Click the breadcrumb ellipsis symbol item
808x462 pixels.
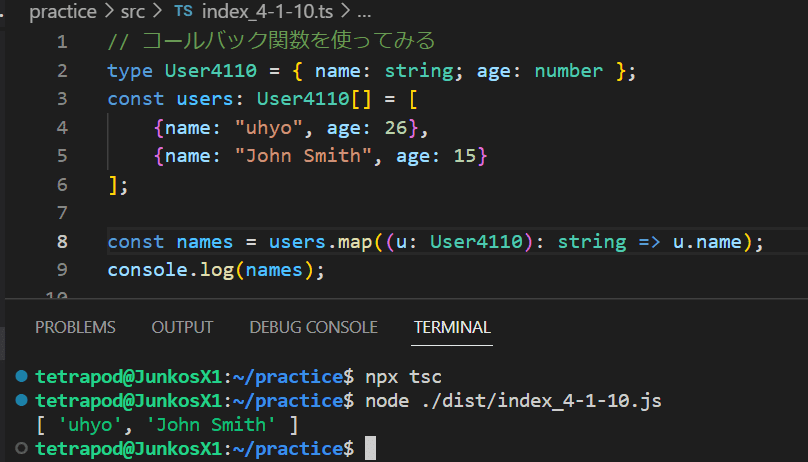[x=364, y=12]
